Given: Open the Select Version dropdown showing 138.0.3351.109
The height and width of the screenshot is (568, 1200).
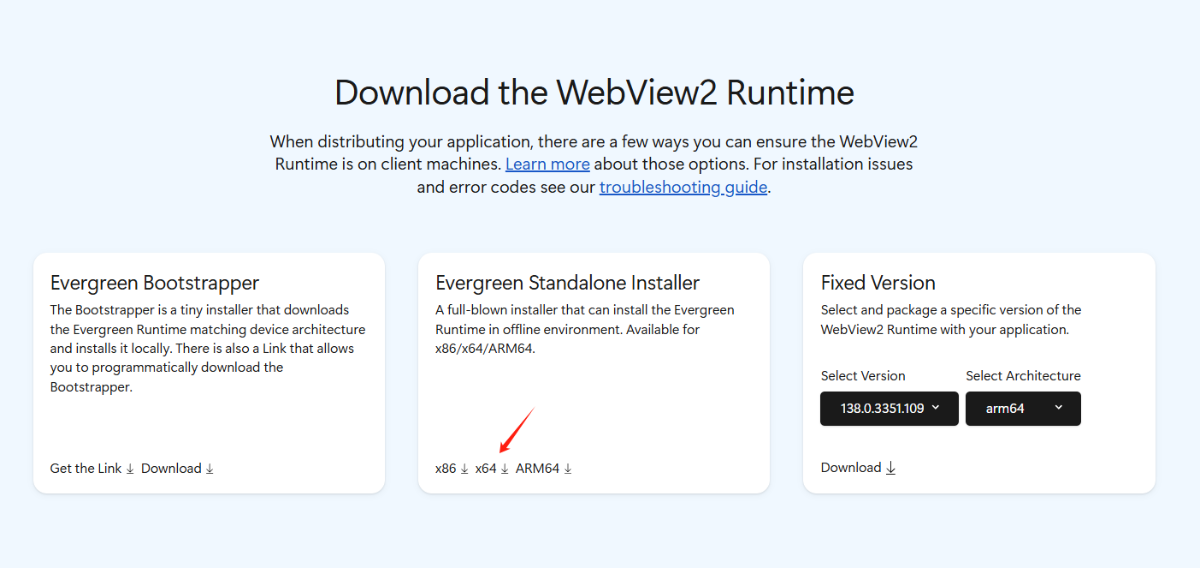Looking at the screenshot, I should coord(889,408).
